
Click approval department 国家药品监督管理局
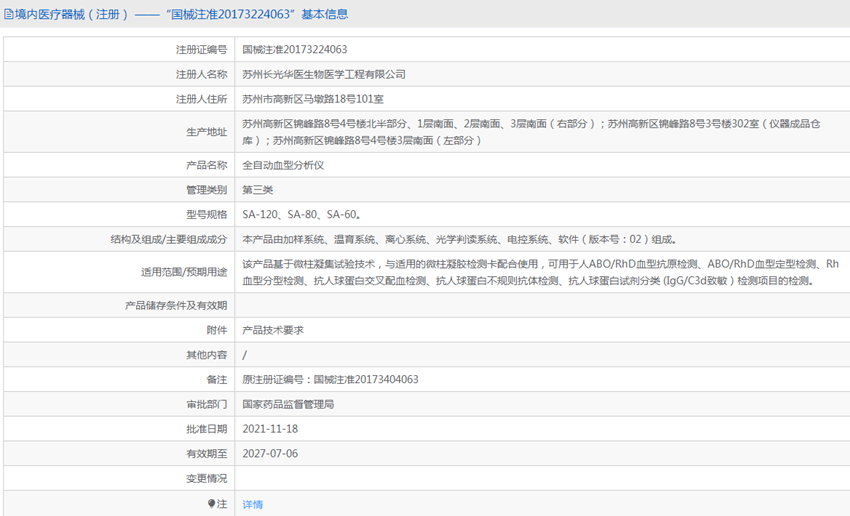pyautogui.click(x=288, y=405)
